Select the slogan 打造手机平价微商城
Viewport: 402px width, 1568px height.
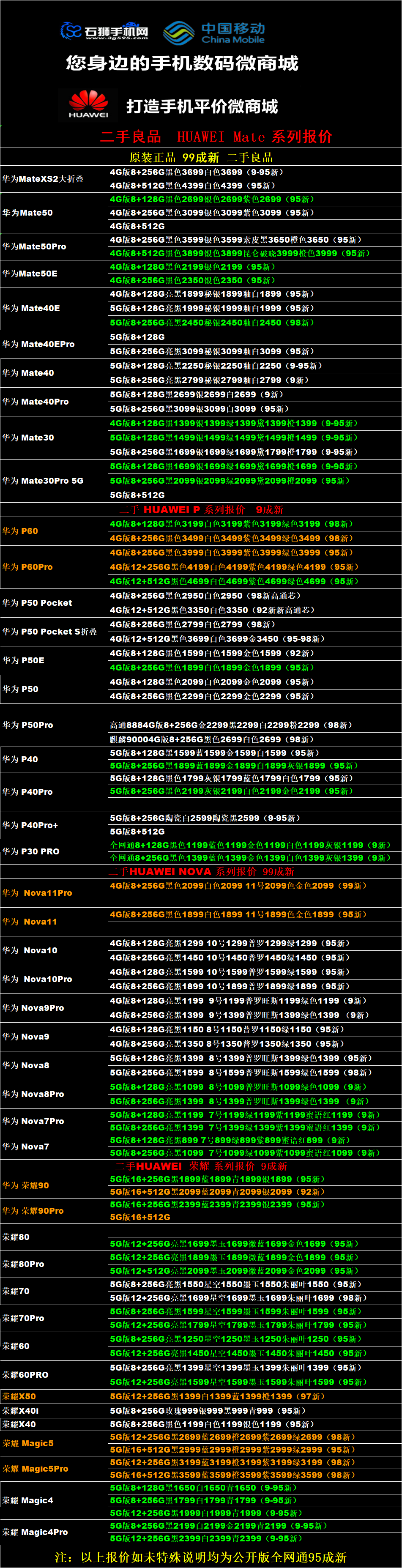pyautogui.click(x=202, y=107)
